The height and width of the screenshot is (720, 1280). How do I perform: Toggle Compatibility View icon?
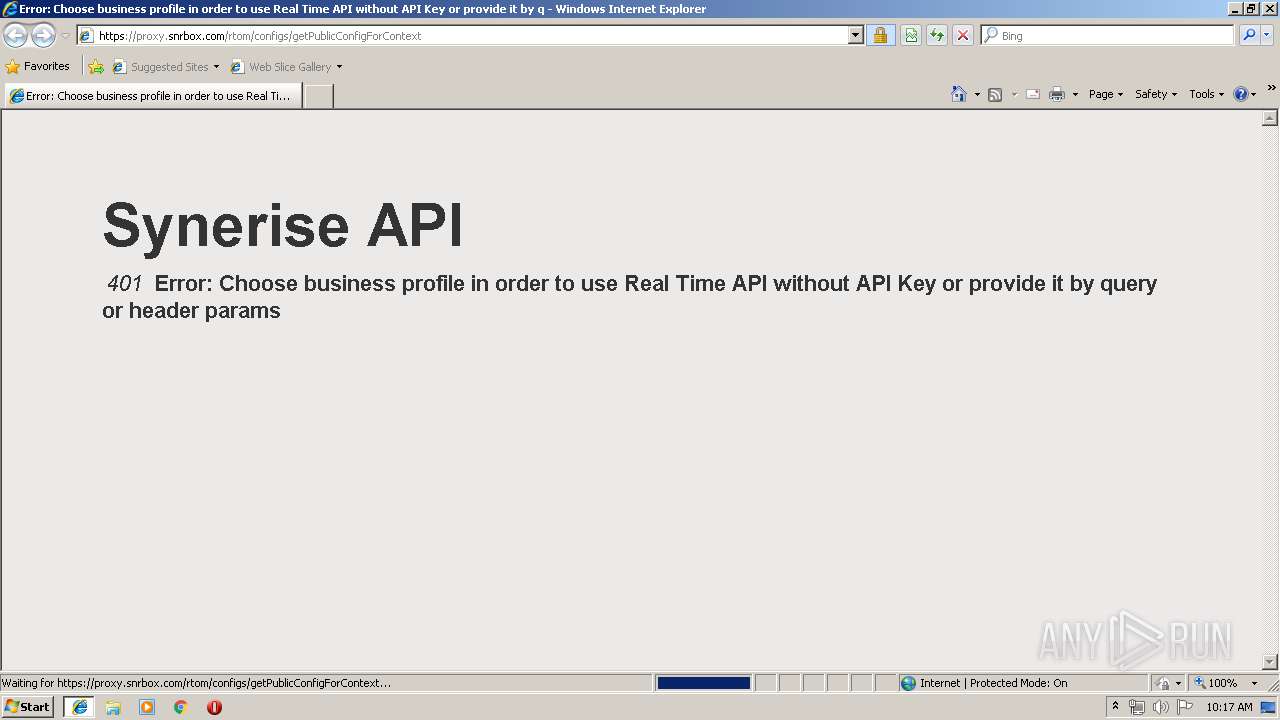pyautogui.click(x=911, y=36)
